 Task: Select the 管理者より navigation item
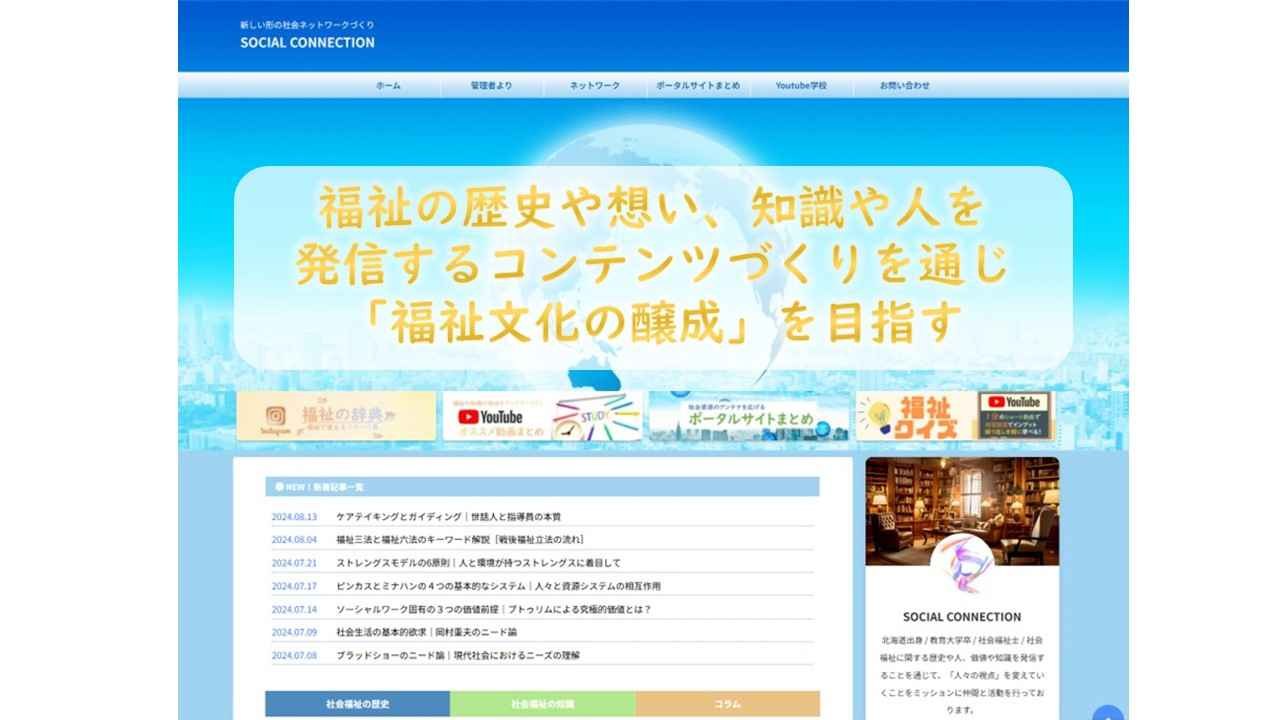[492, 85]
